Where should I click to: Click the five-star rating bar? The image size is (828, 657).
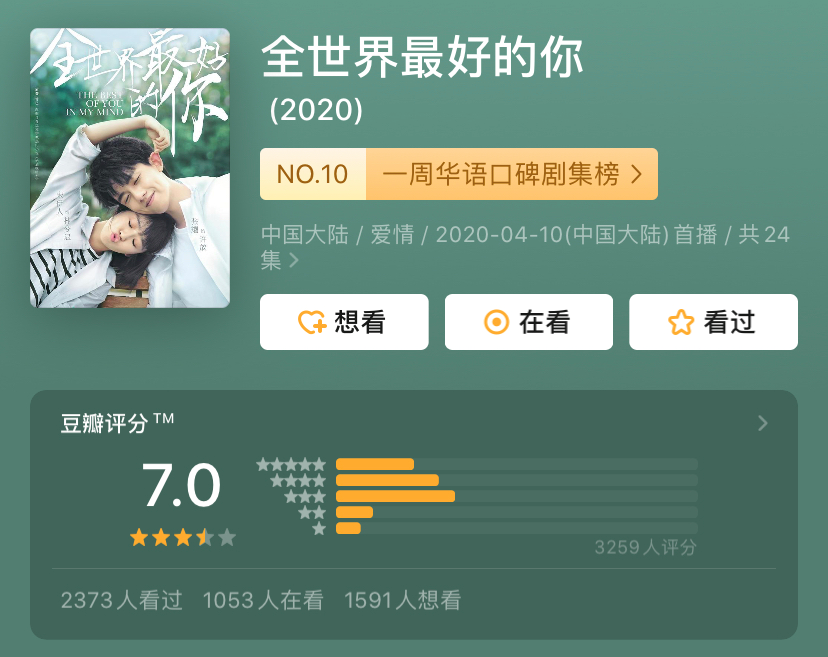point(516,464)
